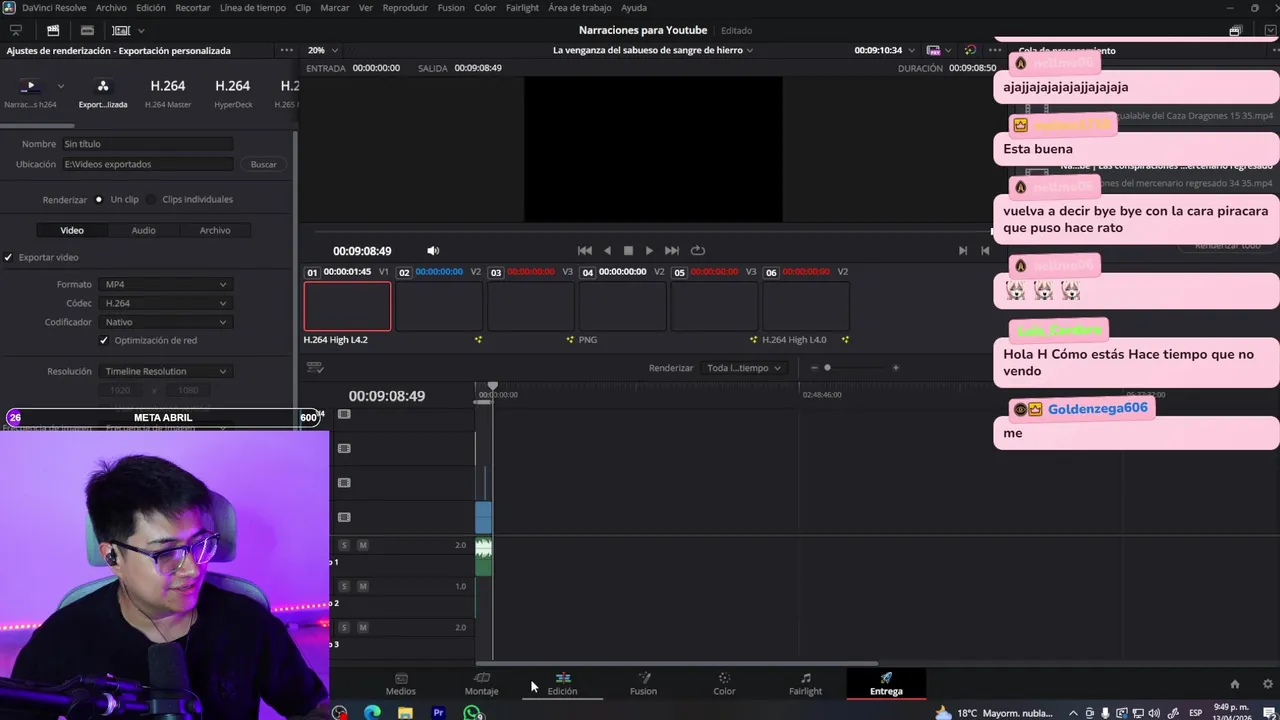Click the horizontal timeline scrollbar

point(676,663)
